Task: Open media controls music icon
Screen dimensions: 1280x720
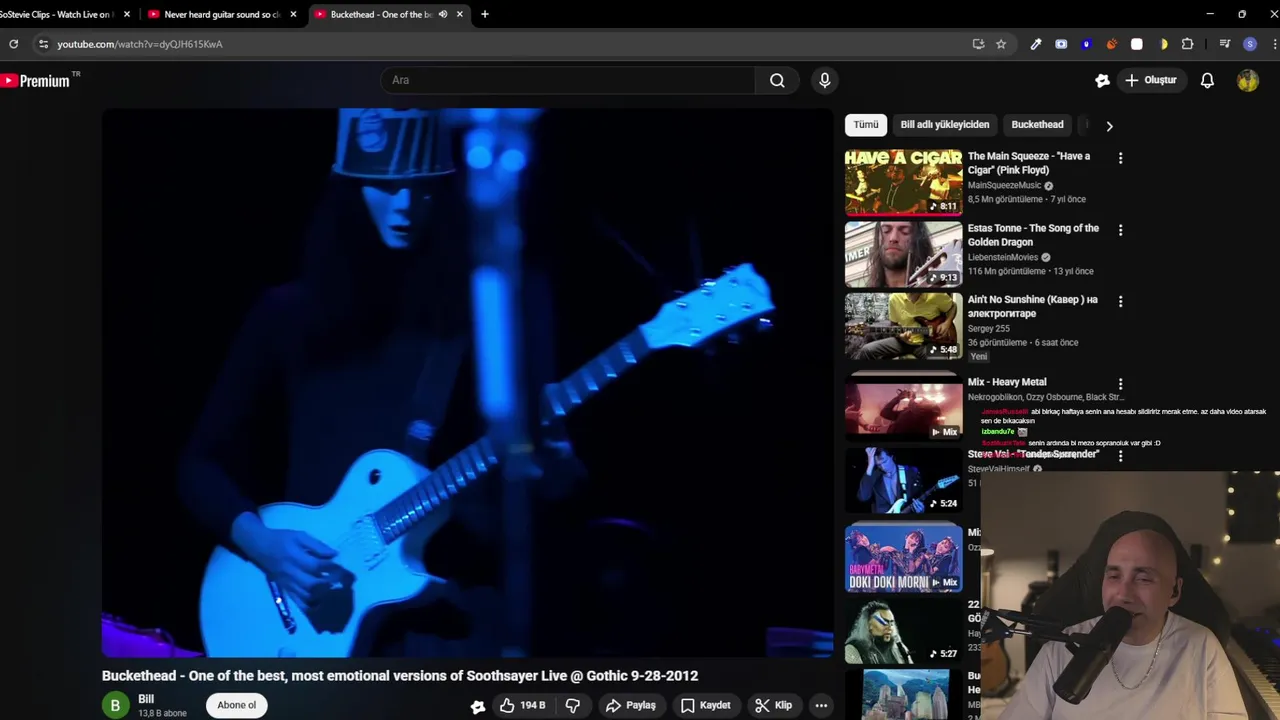Action: (1225, 44)
